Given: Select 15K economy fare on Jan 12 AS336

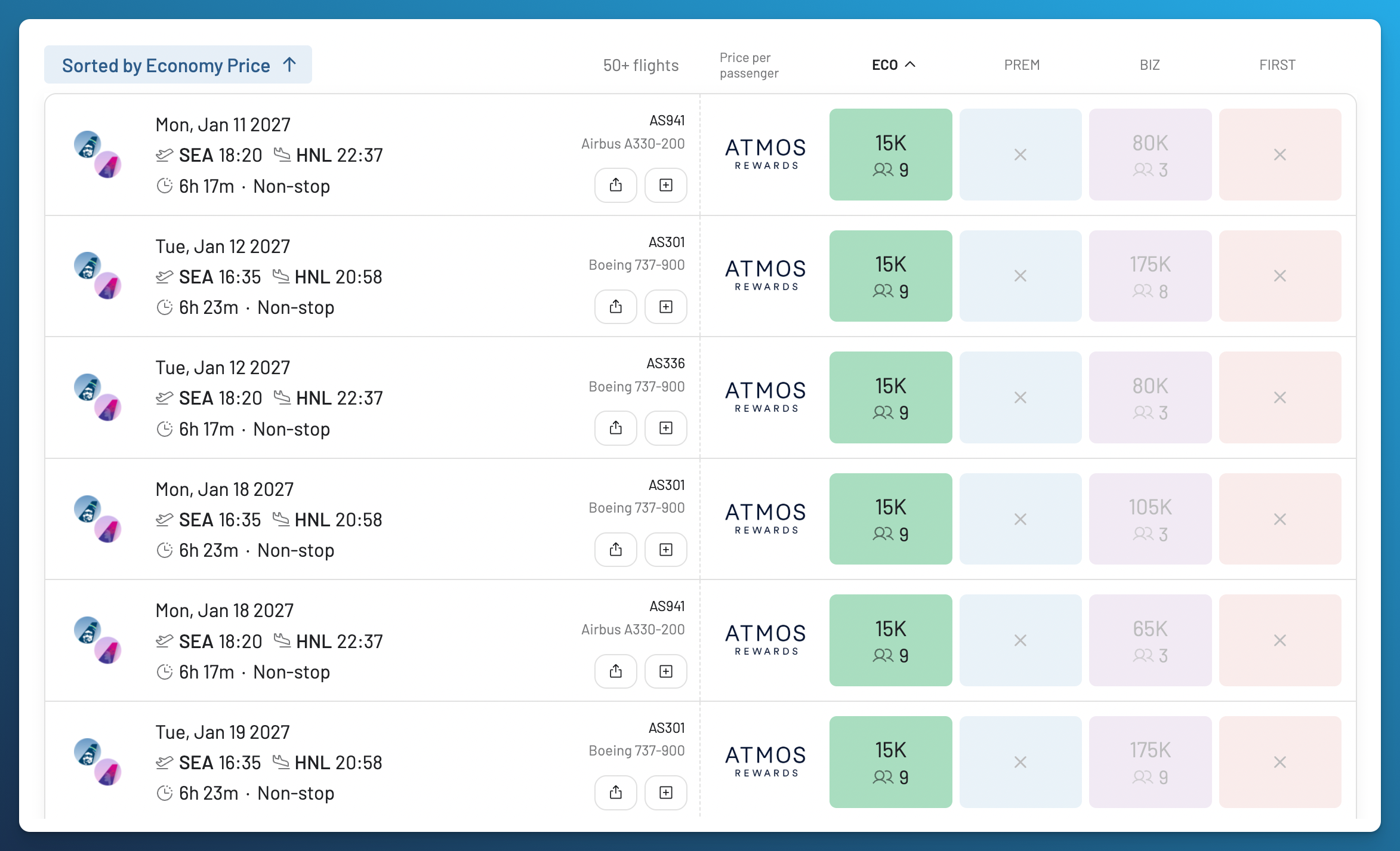Looking at the screenshot, I should click(890, 397).
